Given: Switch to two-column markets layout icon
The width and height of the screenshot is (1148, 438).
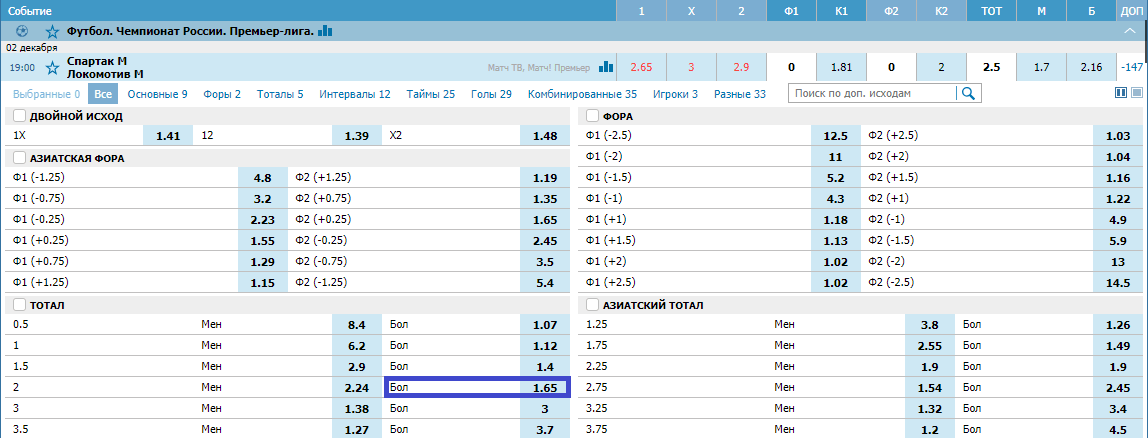Looking at the screenshot, I should click(1120, 93).
